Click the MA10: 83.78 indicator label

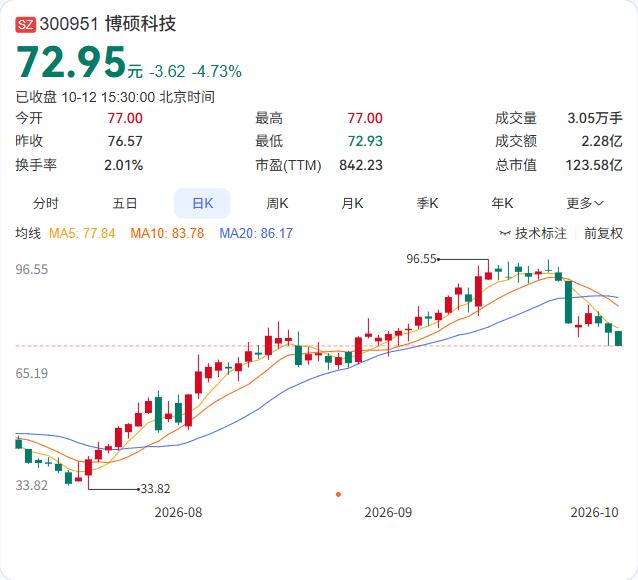point(167,233)
